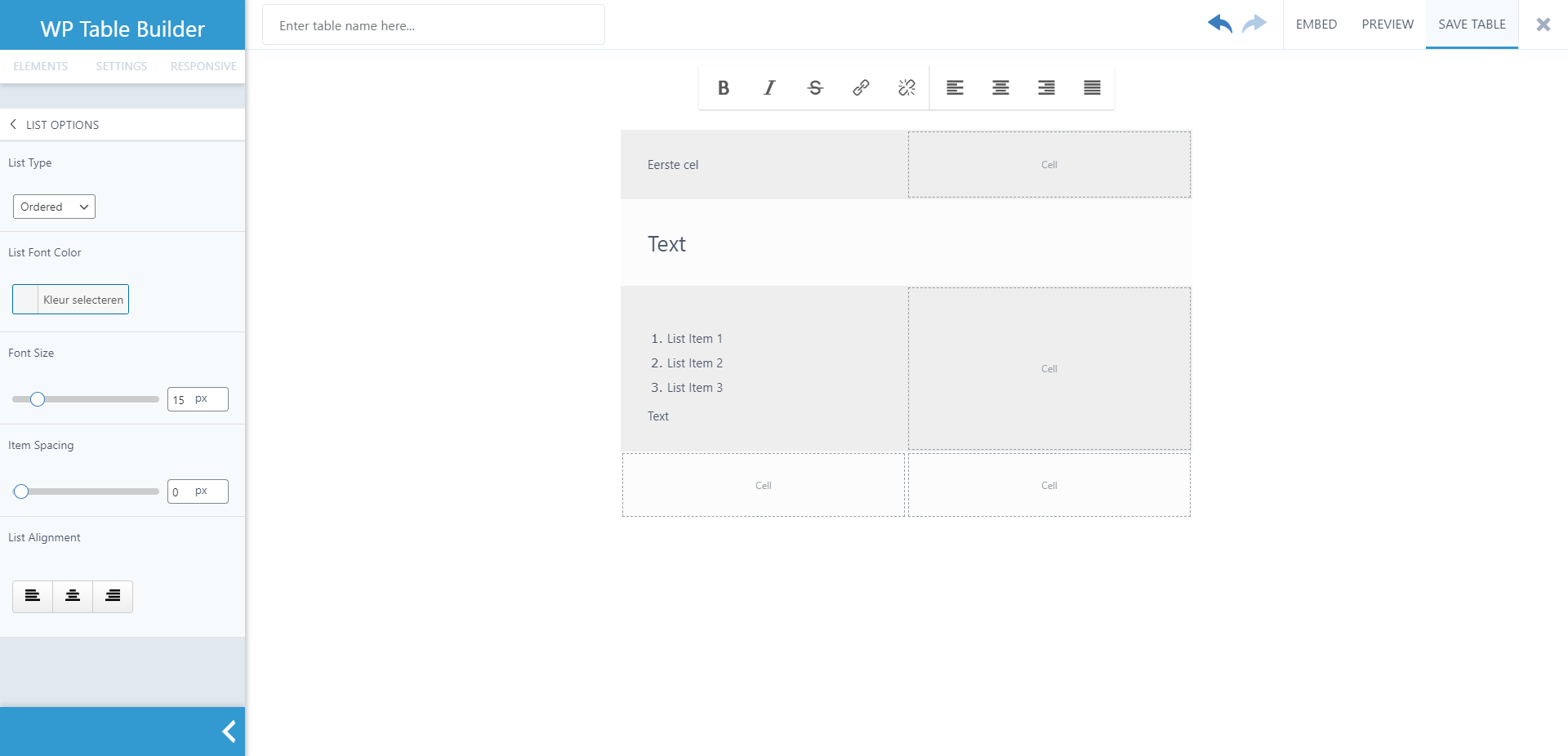
Task: Close the table builder editor
Action: (1543, 24)
